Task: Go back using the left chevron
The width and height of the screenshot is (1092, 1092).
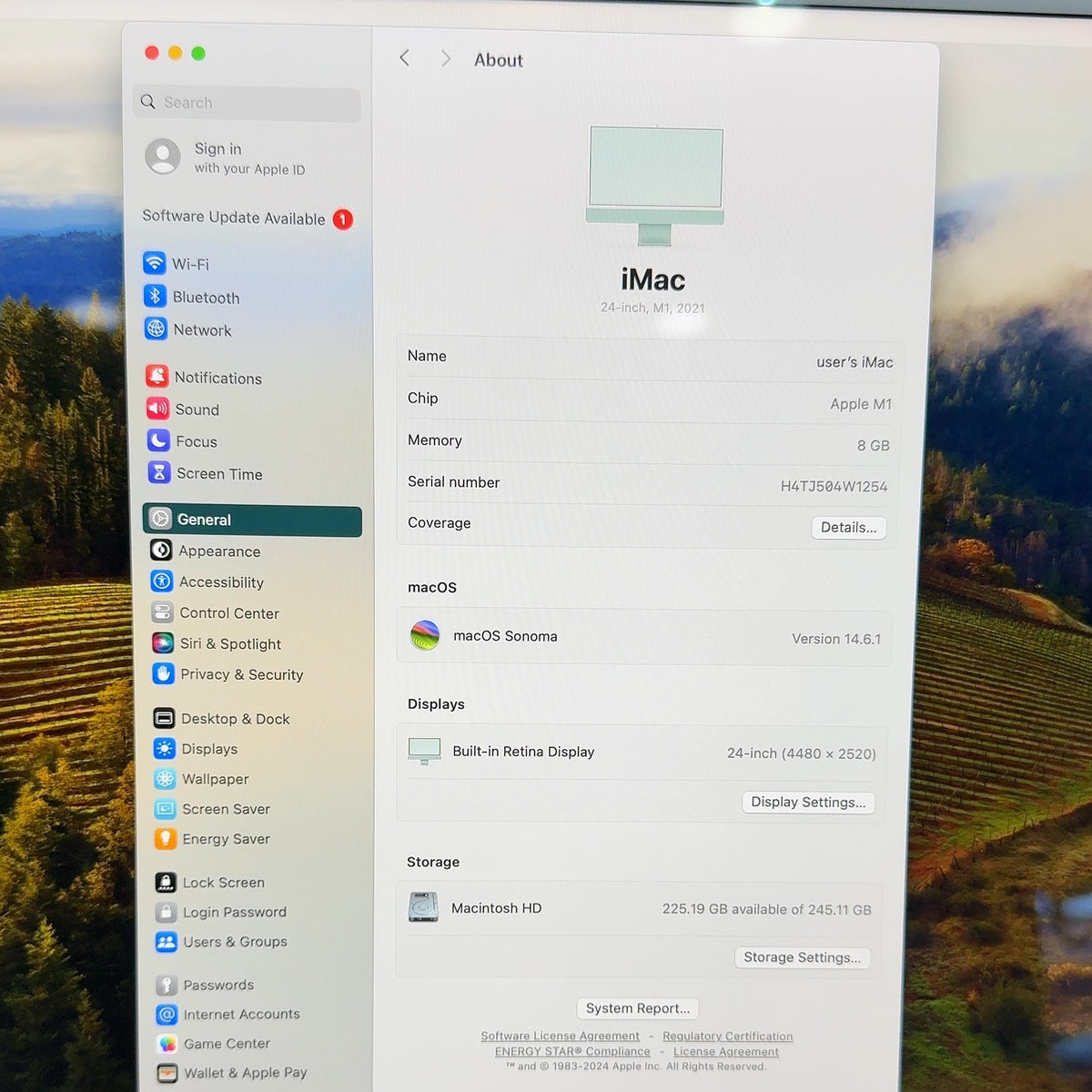Action: click(405, 58)
